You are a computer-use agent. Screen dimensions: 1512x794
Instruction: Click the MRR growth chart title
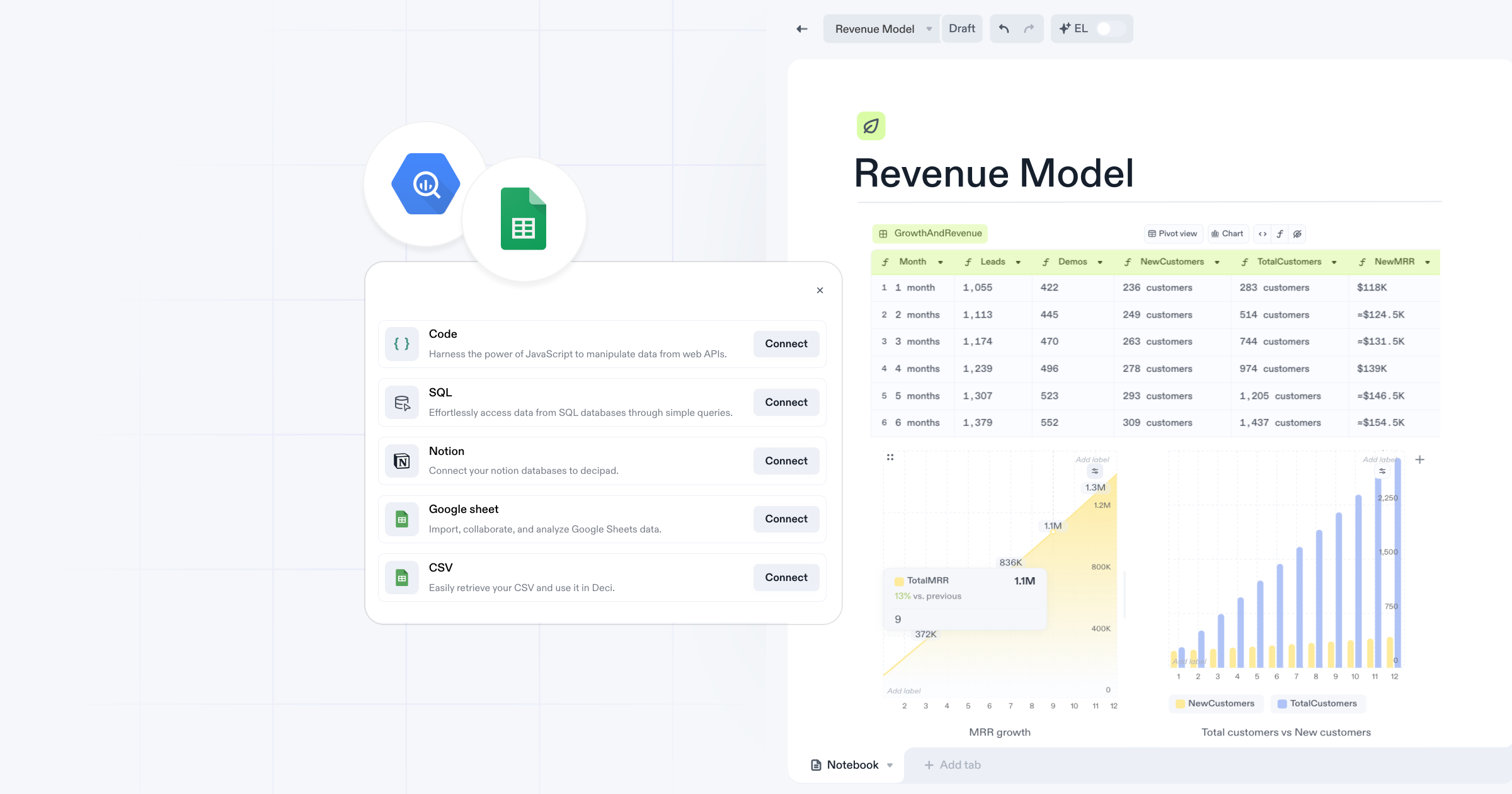1000,732
